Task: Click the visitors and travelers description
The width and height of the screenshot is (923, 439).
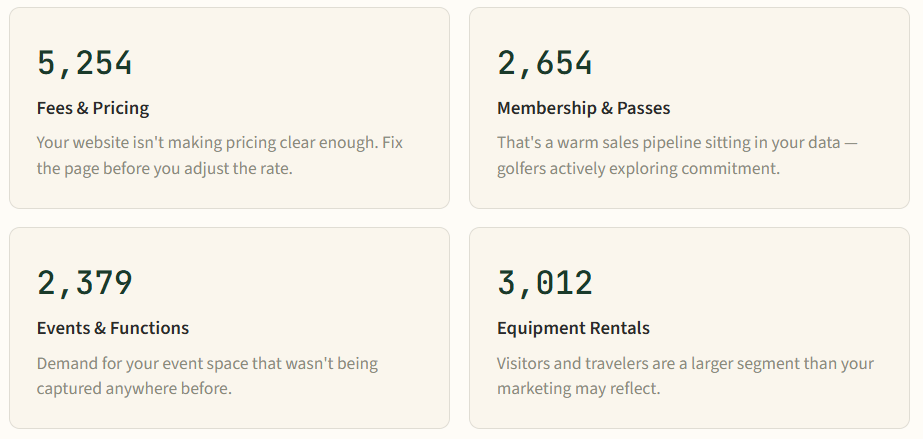Action: pos(686,375)
